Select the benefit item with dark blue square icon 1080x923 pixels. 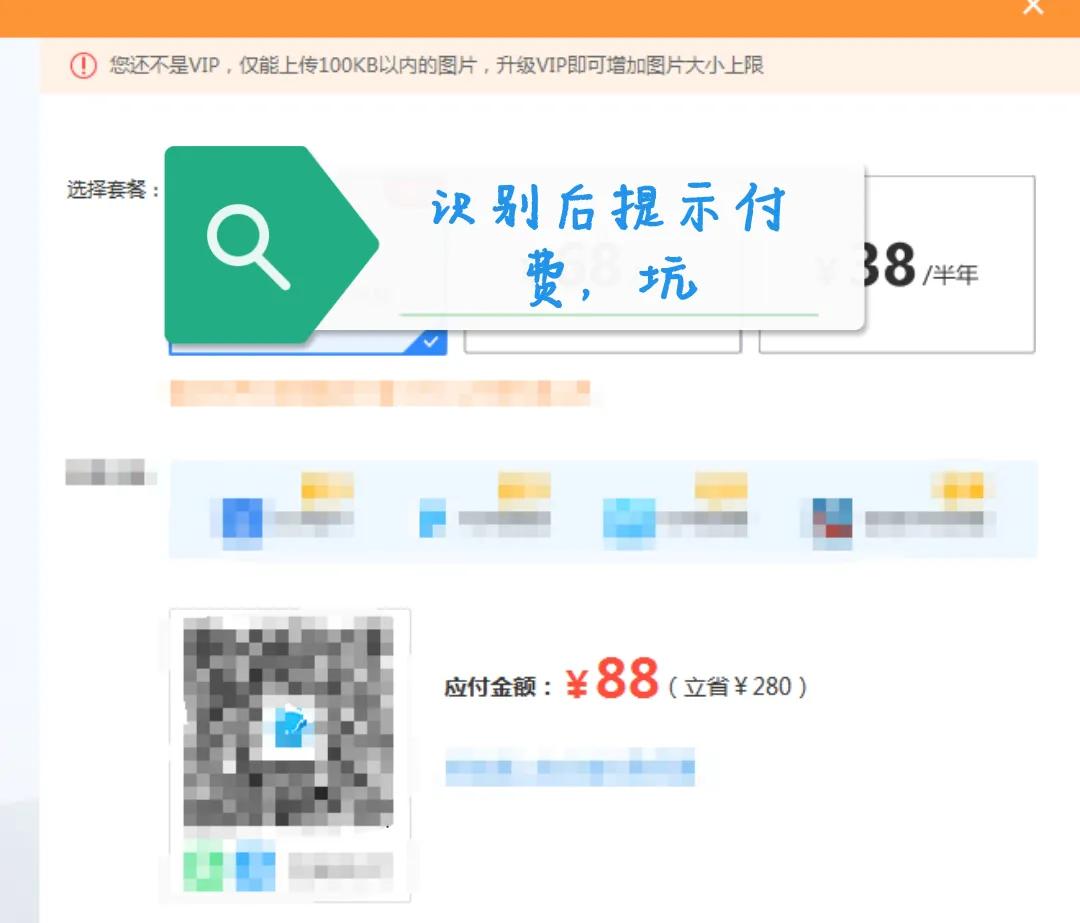tap(282, 510)
